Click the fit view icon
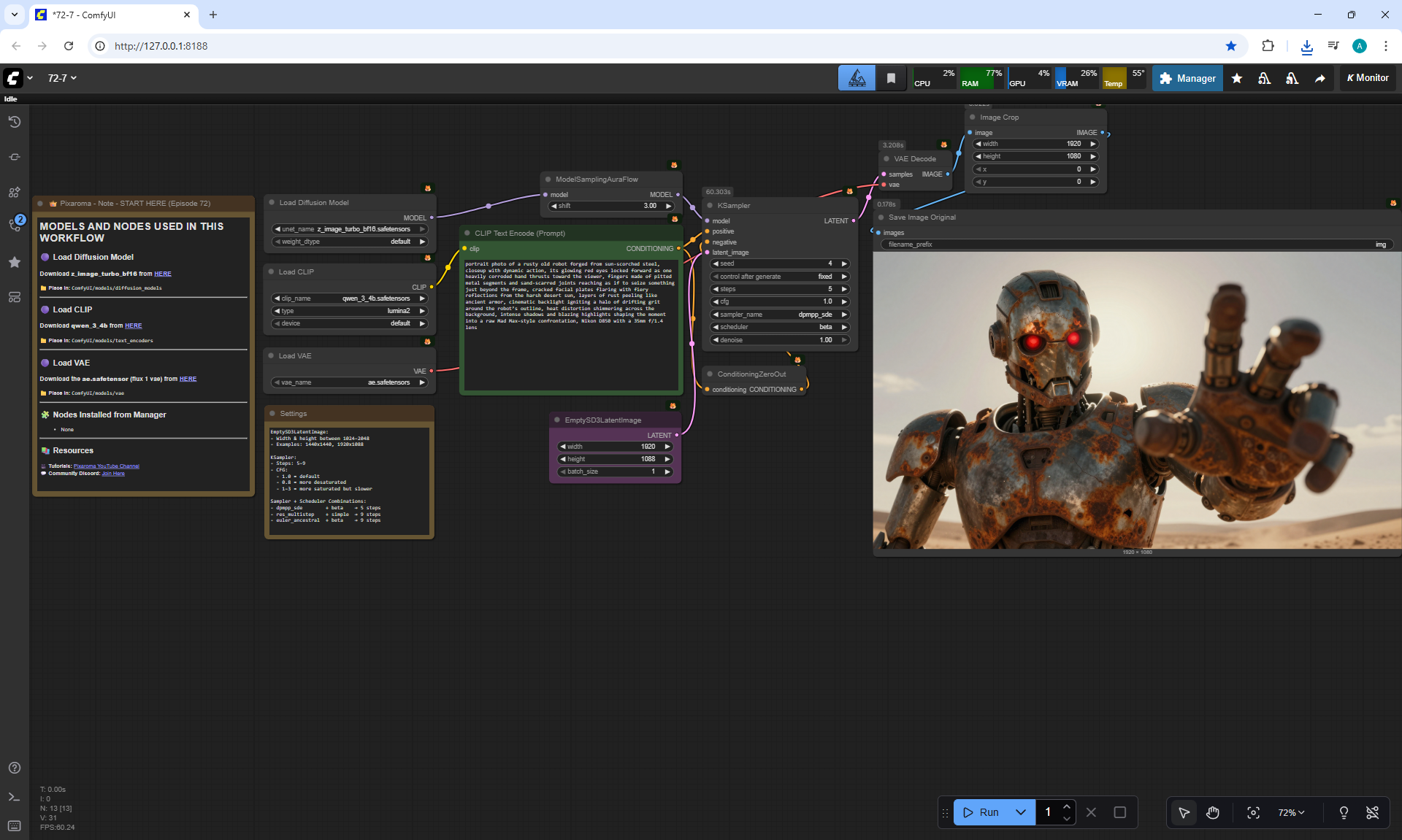1402x840 pixels. pos(1253,812)
